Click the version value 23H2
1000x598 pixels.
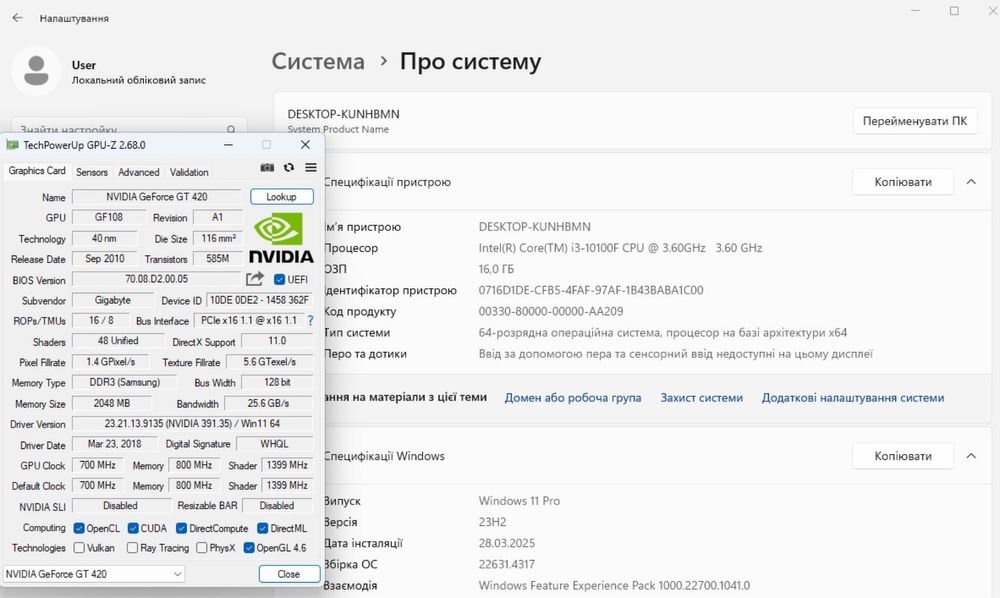pyautogui.click(x=492, y=521)
